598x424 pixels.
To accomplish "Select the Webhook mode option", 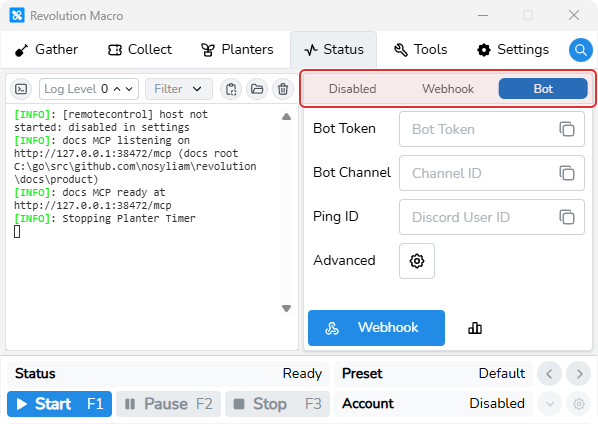I will [448, 89].
